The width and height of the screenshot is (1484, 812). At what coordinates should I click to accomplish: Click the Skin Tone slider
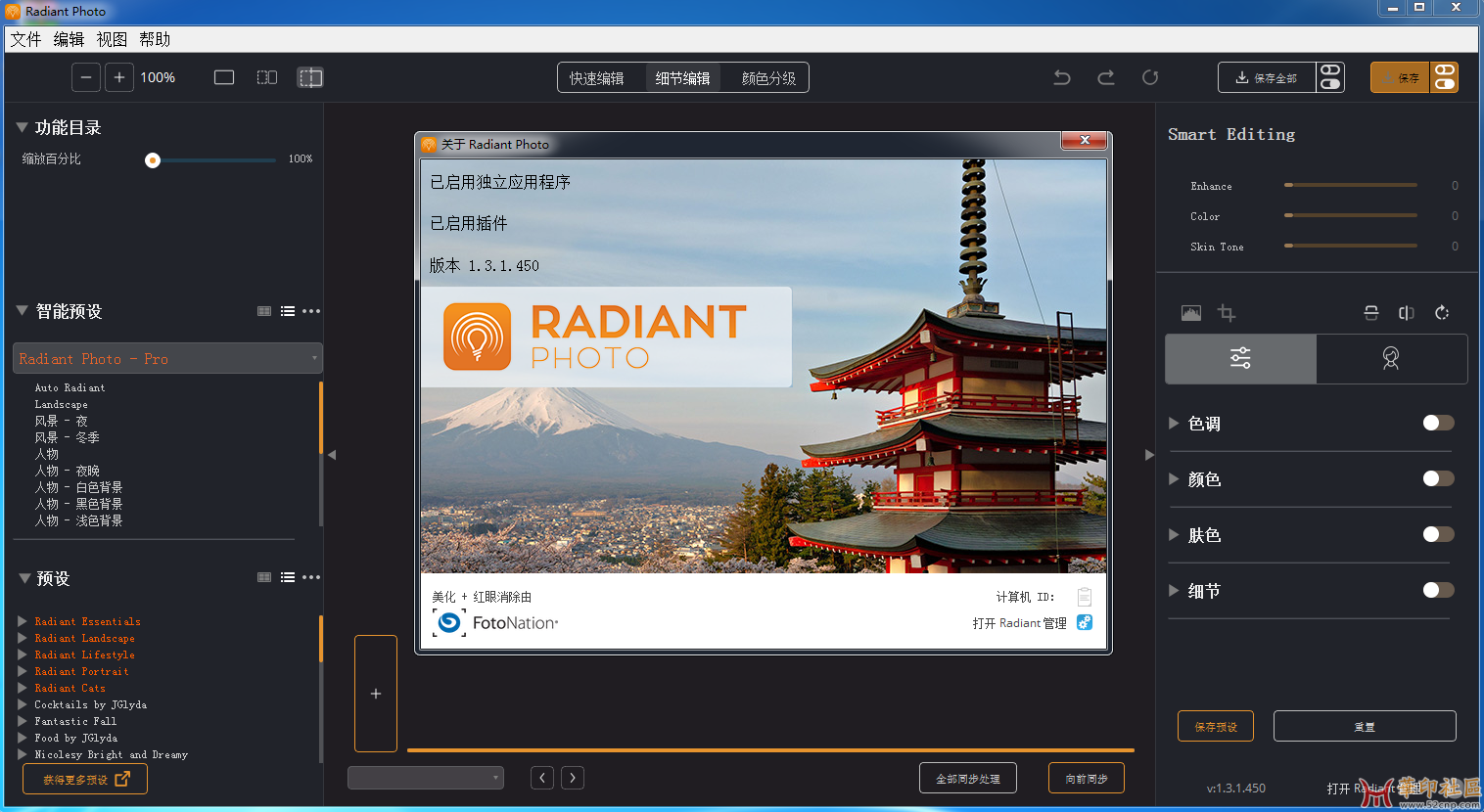coord(1351,246)
